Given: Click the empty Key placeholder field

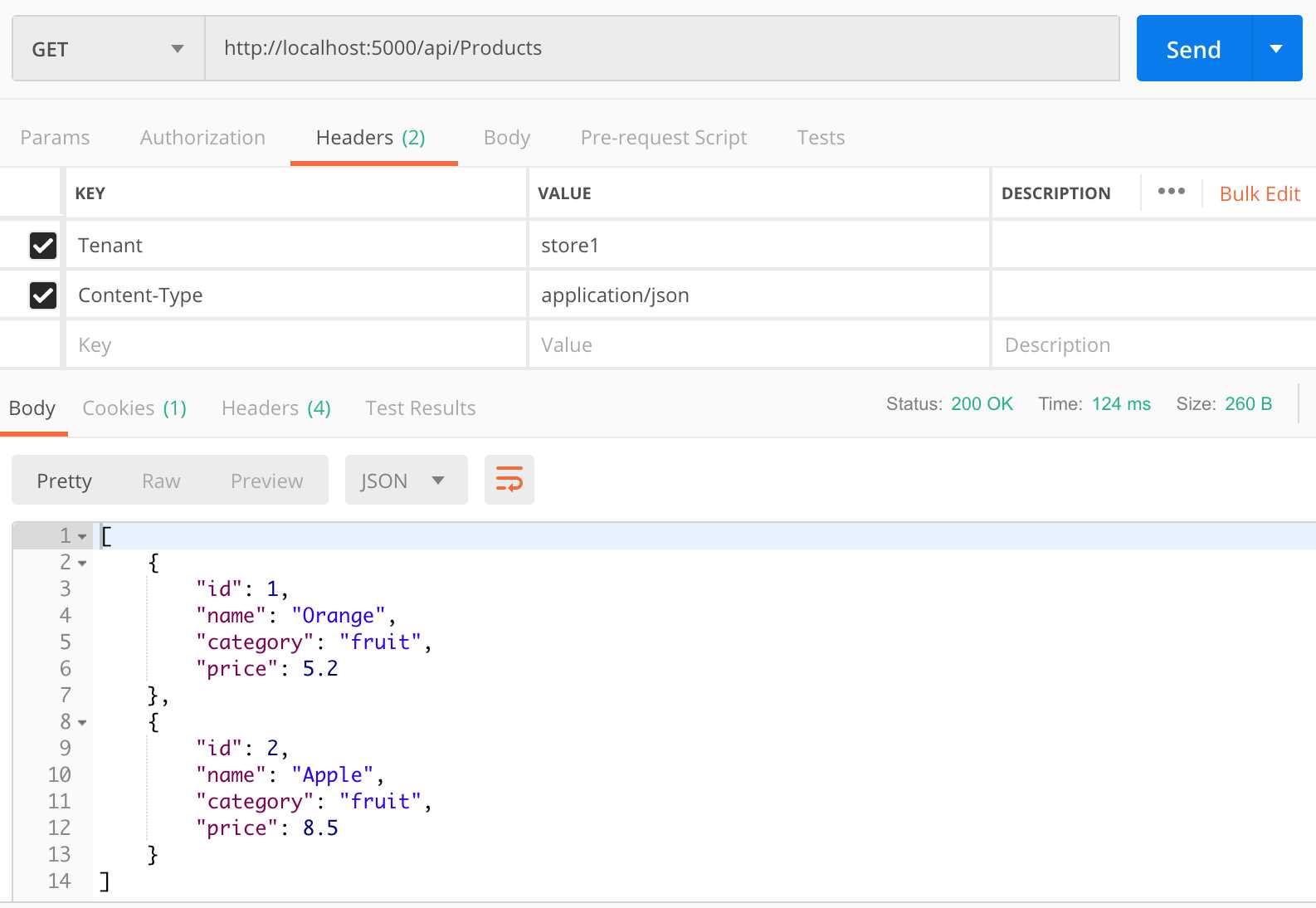Looking at the screenshot, I should [295, 344].
